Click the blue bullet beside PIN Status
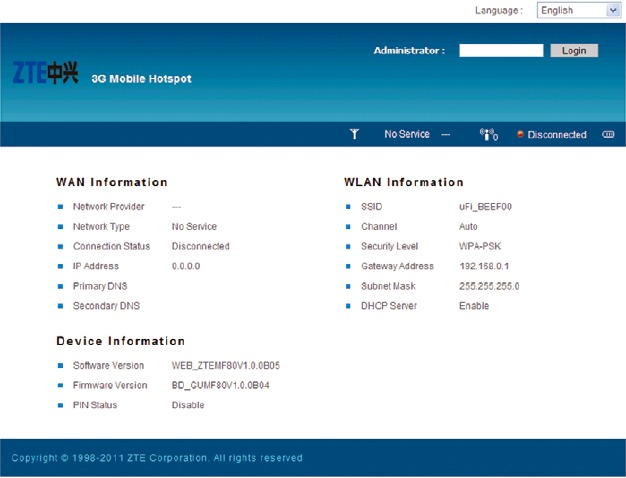626x478 pixels. tap(61, 405)
